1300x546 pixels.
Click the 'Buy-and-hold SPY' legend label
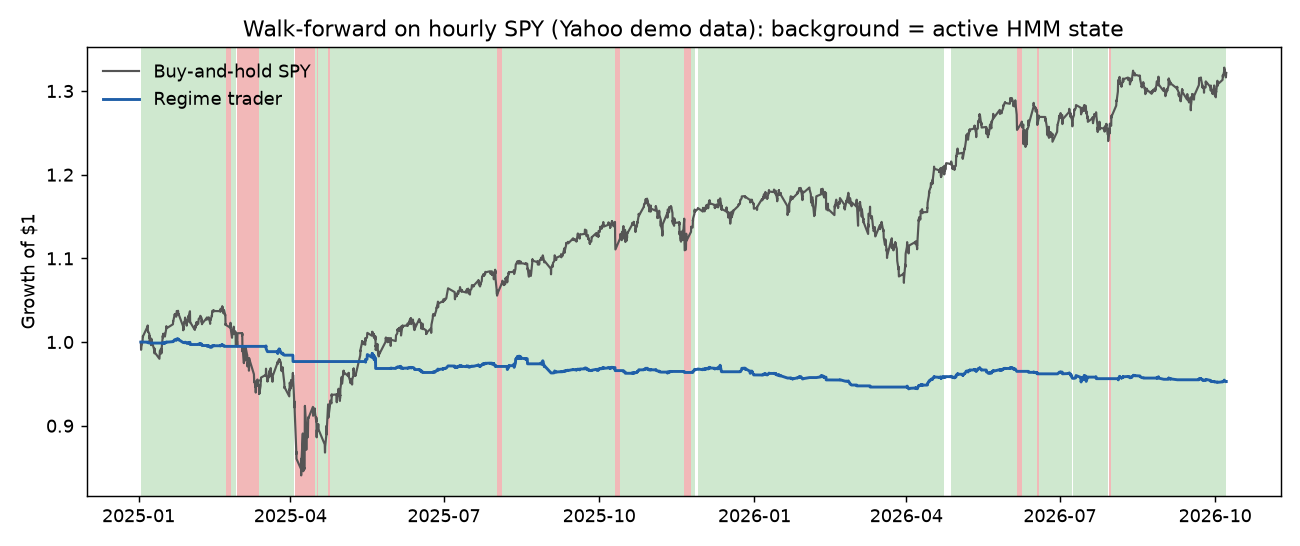(232, 71)
